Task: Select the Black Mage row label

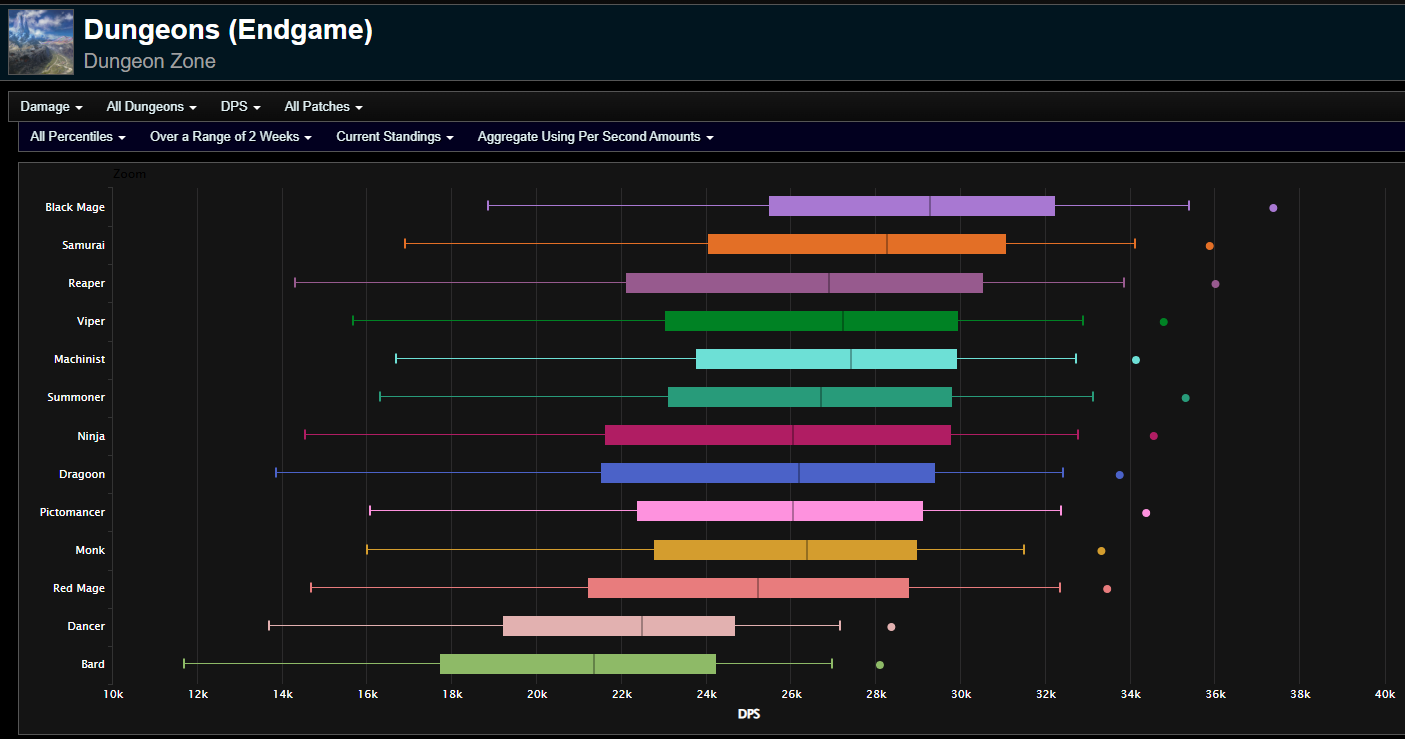Action: coord(75,207)
